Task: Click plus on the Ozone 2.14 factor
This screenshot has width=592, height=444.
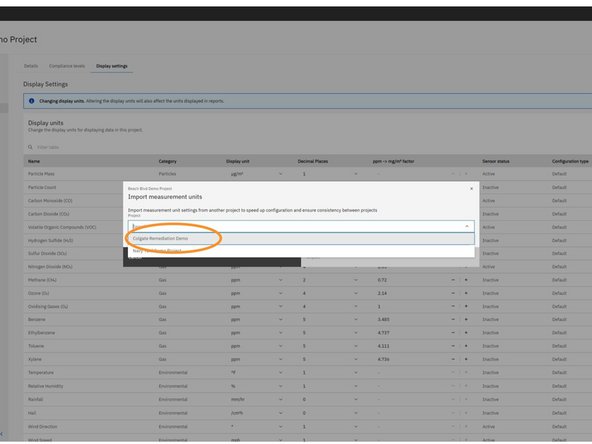Action: tap(466, 293)
